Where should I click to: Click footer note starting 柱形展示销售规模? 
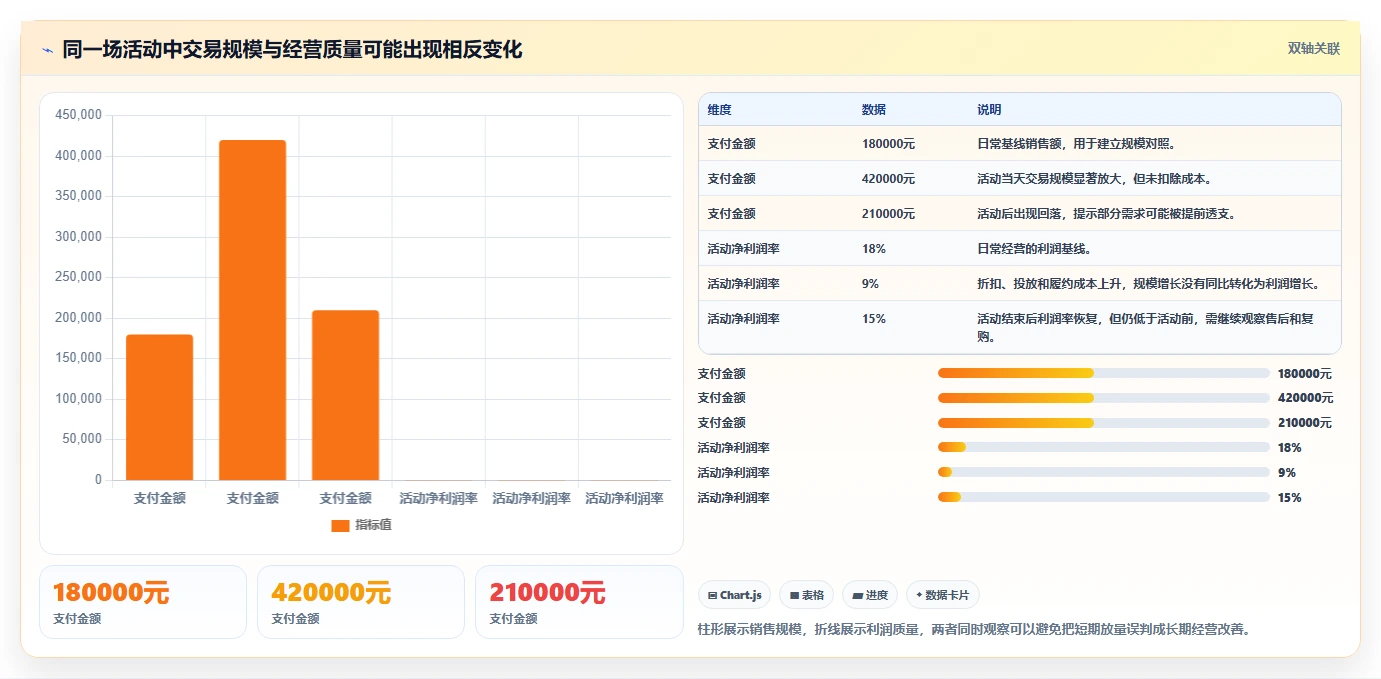(974, 630)
